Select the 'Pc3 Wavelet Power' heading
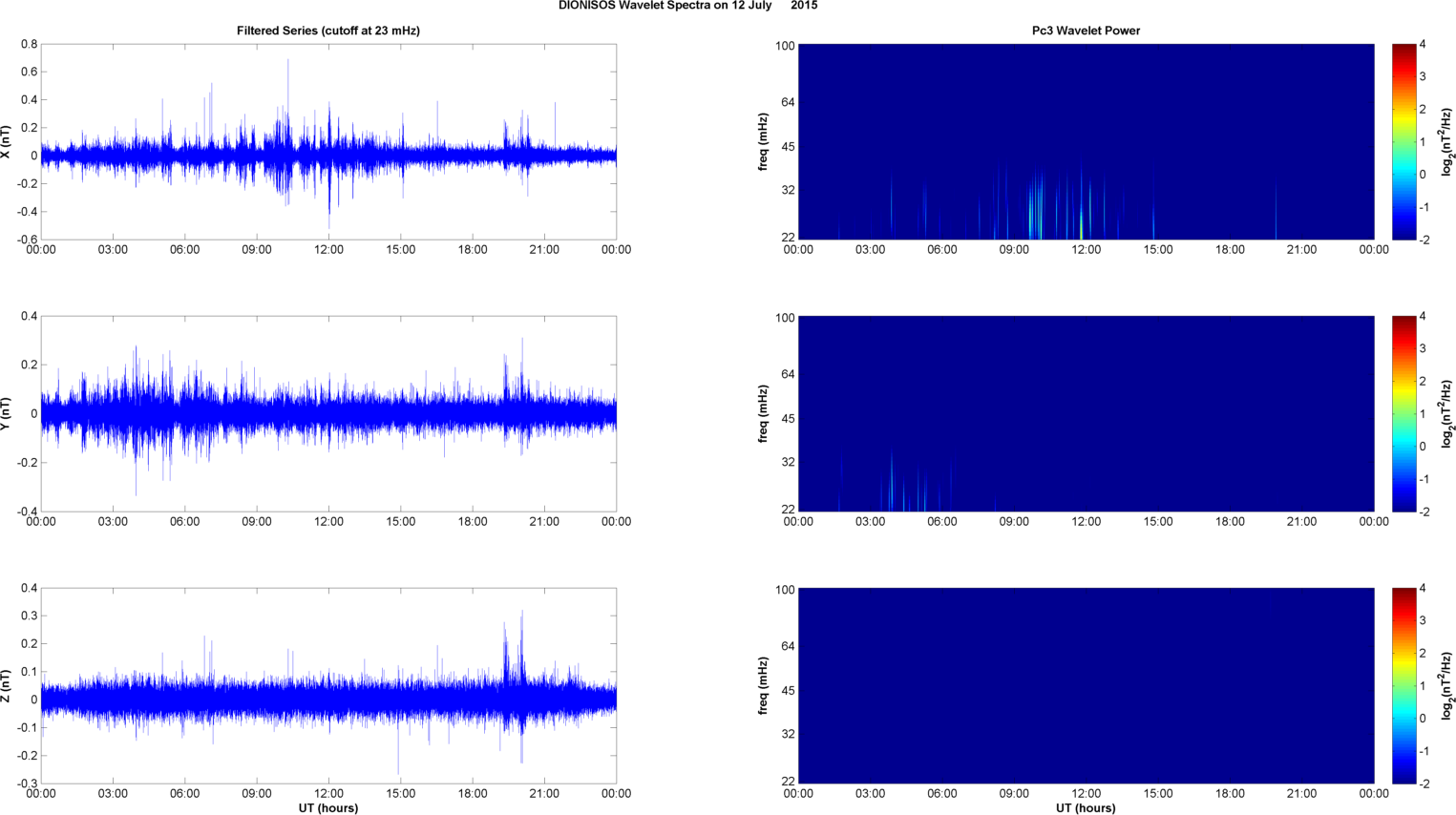 coord(1086,31)
